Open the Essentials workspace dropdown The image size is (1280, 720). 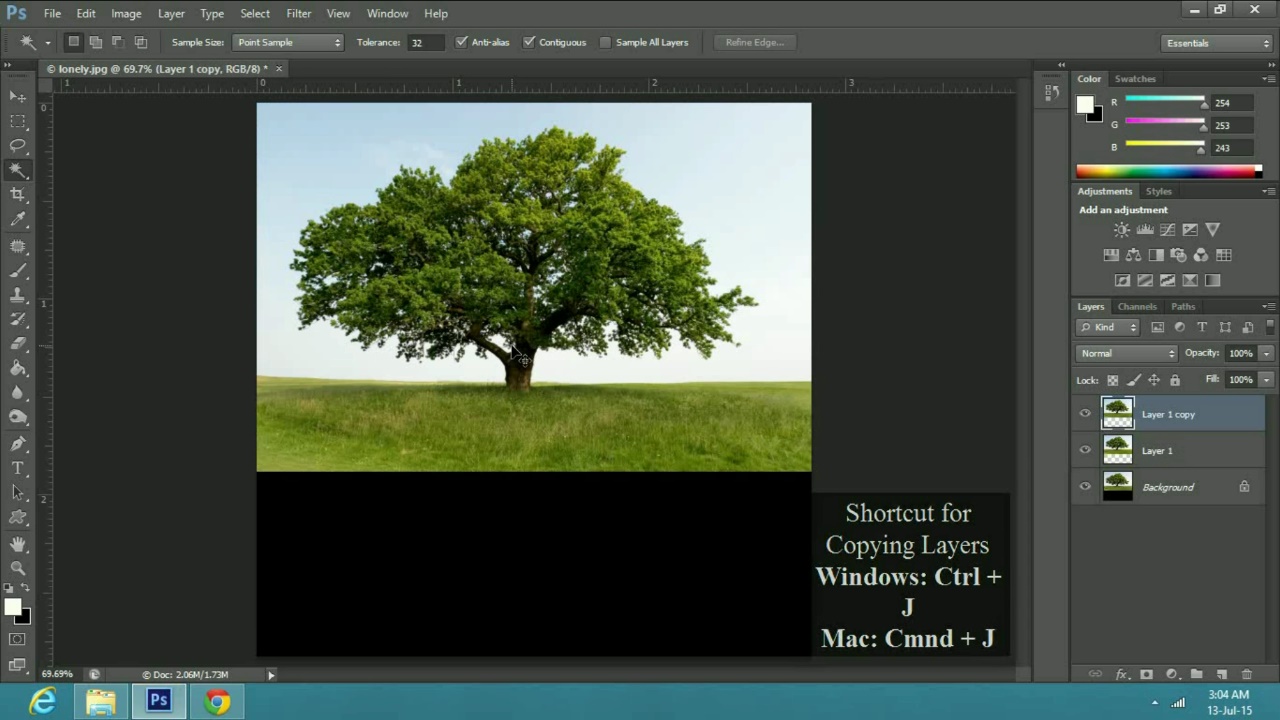pyautogui.click(x=1216, y=43)
